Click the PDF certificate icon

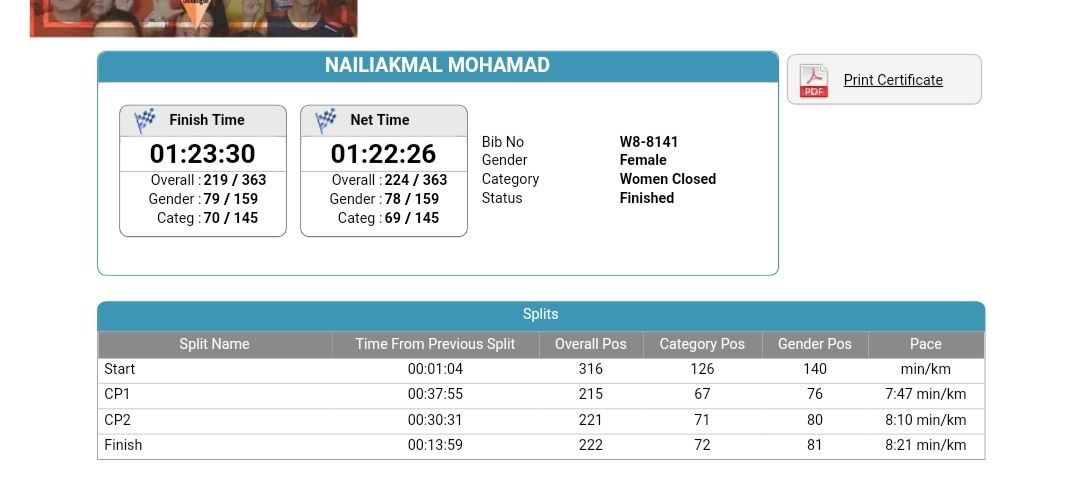point(813,81)
